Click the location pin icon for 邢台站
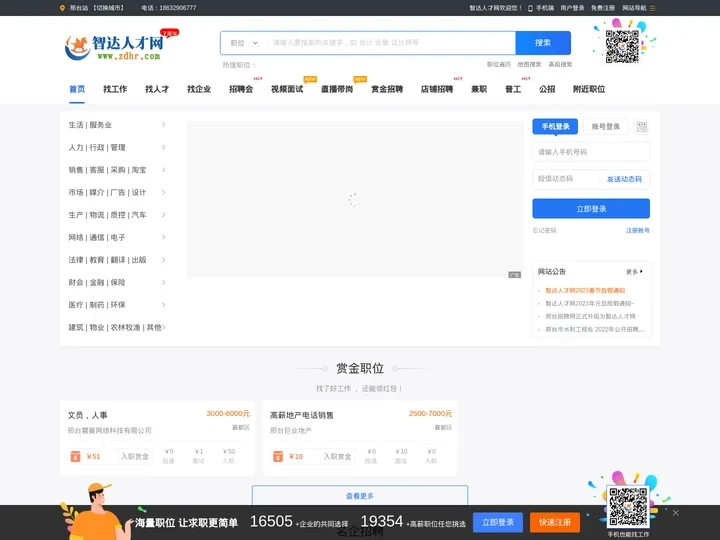Image resolution: width=720 pixels, height=540 pixels. click(x=62, y=8)
